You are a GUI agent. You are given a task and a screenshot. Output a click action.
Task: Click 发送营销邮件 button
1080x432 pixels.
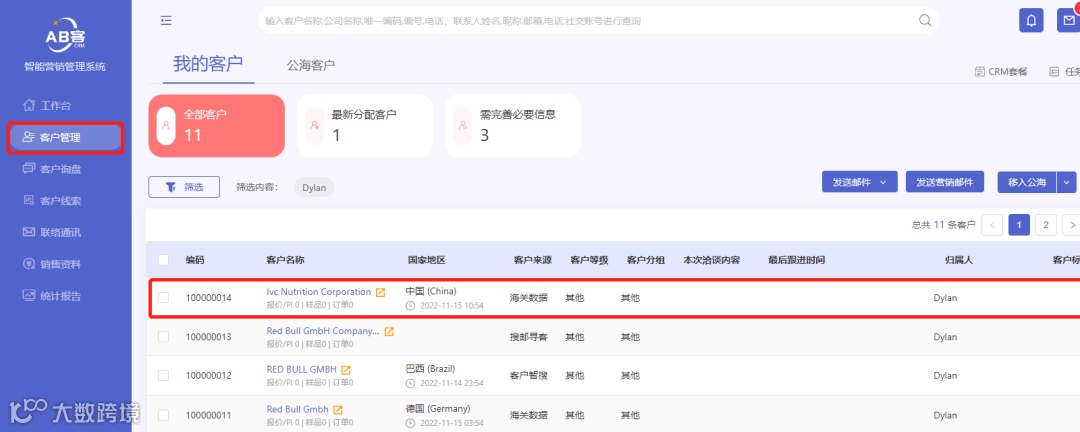944,183
